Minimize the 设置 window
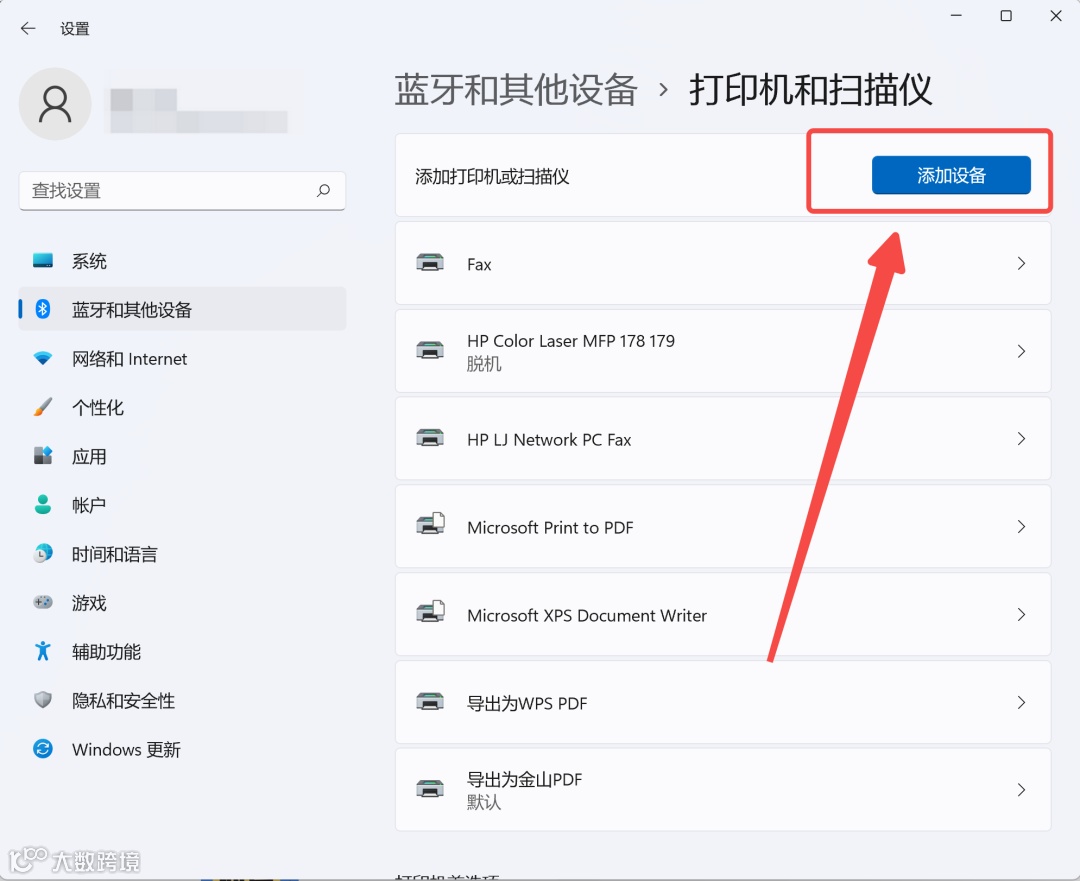Viewport: 1080px width, 881px height. 956,15
